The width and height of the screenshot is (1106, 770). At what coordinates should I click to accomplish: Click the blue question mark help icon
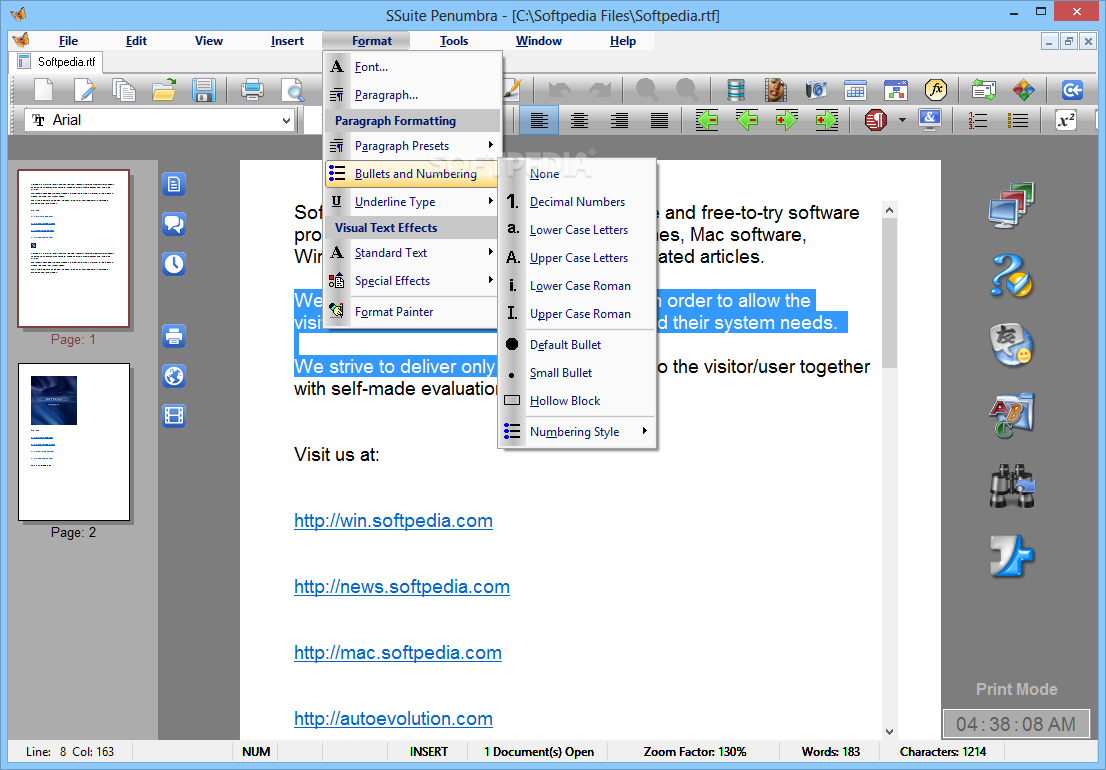tap(1011, 275)
